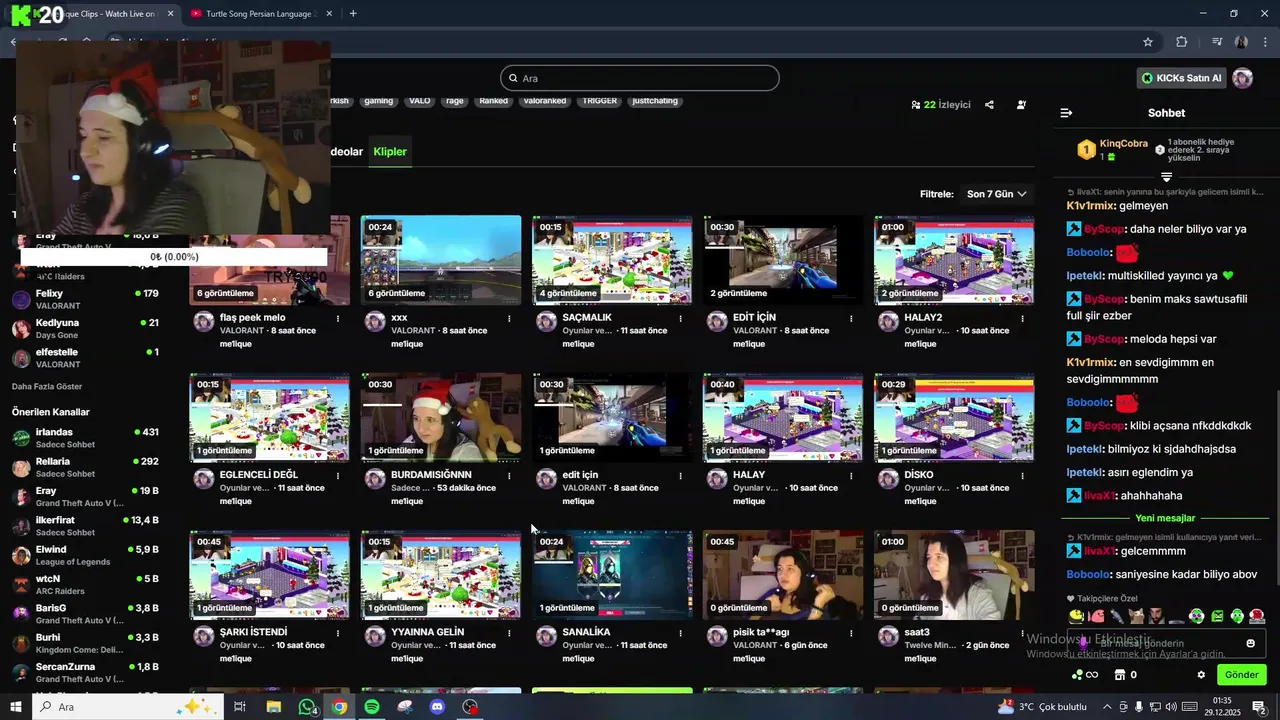The width and height of the screenshot is (1280, 720).
Task: Click the TRIGGER tag
Action: tap(599, 101)
